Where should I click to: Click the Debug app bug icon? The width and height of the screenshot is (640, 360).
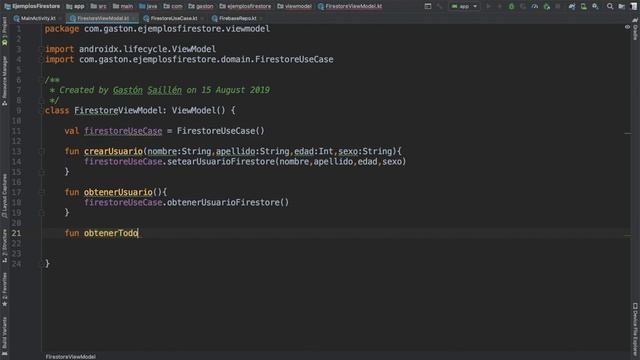pyautogui.click(x=511, y=6)
